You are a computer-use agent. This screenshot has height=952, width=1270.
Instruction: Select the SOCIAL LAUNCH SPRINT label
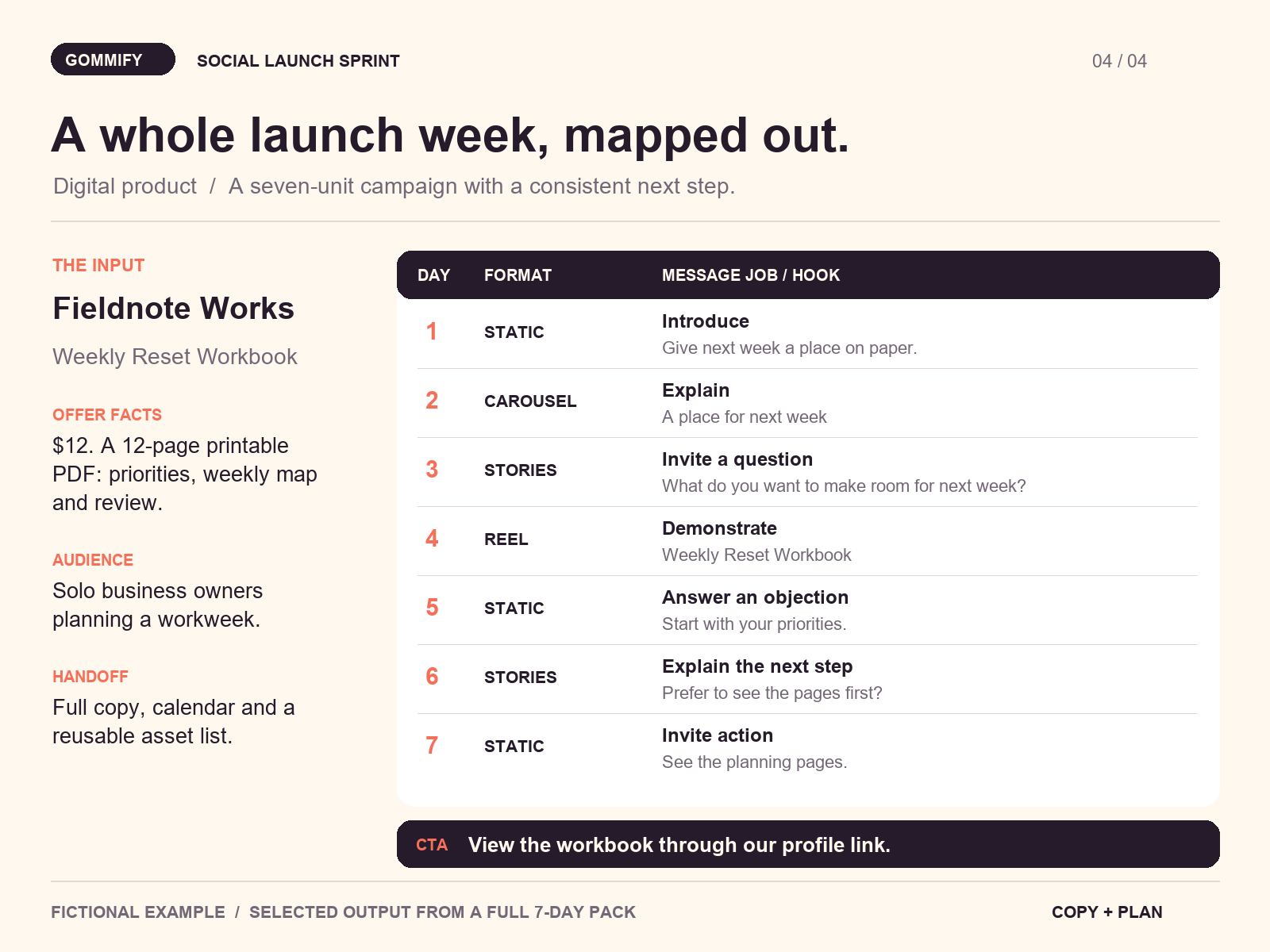(x=298, y=61)
